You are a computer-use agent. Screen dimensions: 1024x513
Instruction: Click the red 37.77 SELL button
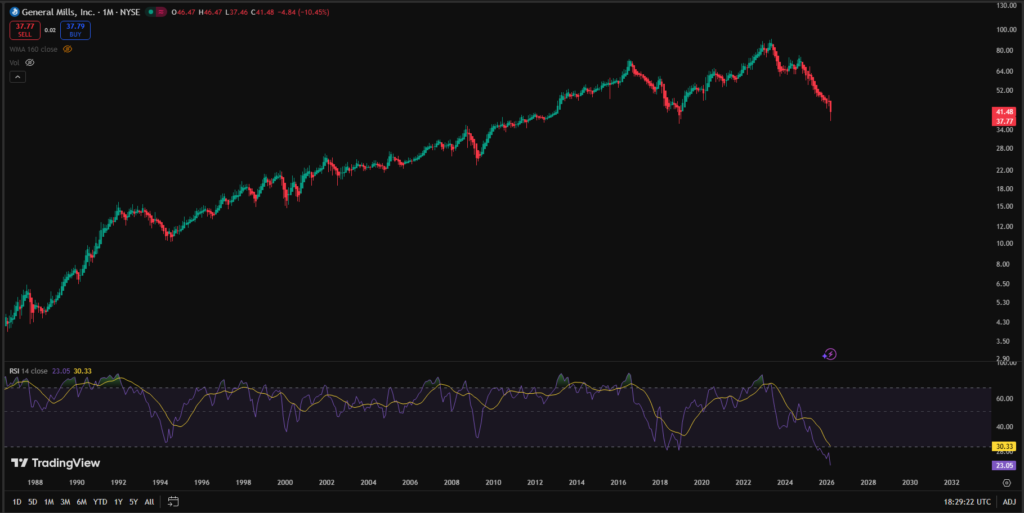pyautogui.click(x=25, y=30)
